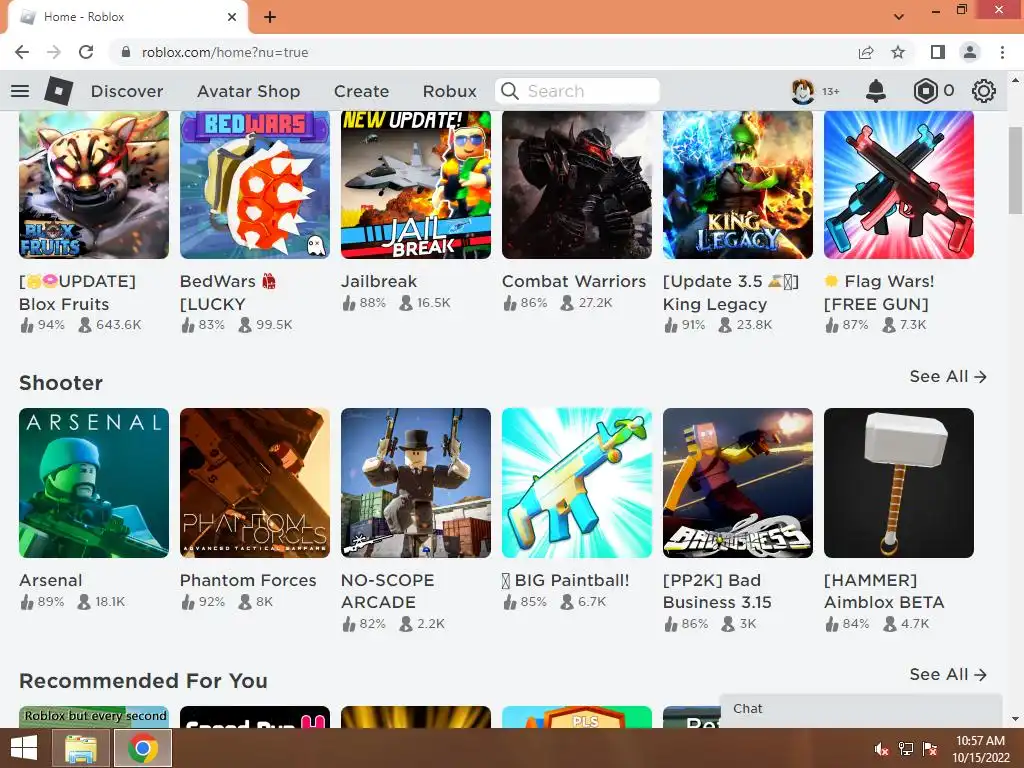Viewport: 1024px width, 768px height.
Task: Open the Chrome profile icon
Action: click(x=970, y=52)
